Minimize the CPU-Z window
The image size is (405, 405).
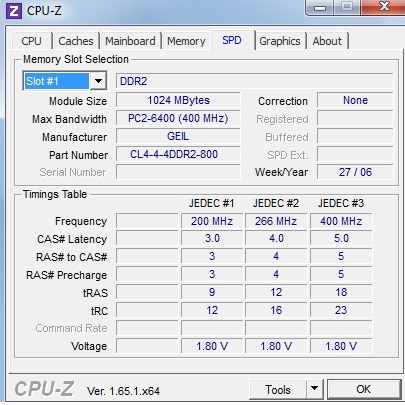(320, 7)
